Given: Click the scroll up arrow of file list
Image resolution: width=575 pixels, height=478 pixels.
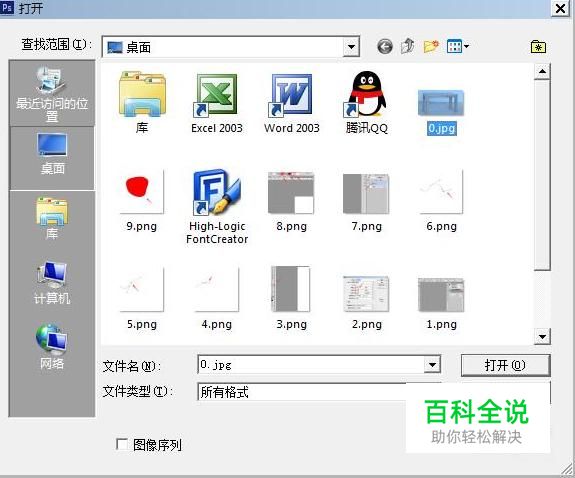Looking at the screenshot, I should click(x=542, y=71).
